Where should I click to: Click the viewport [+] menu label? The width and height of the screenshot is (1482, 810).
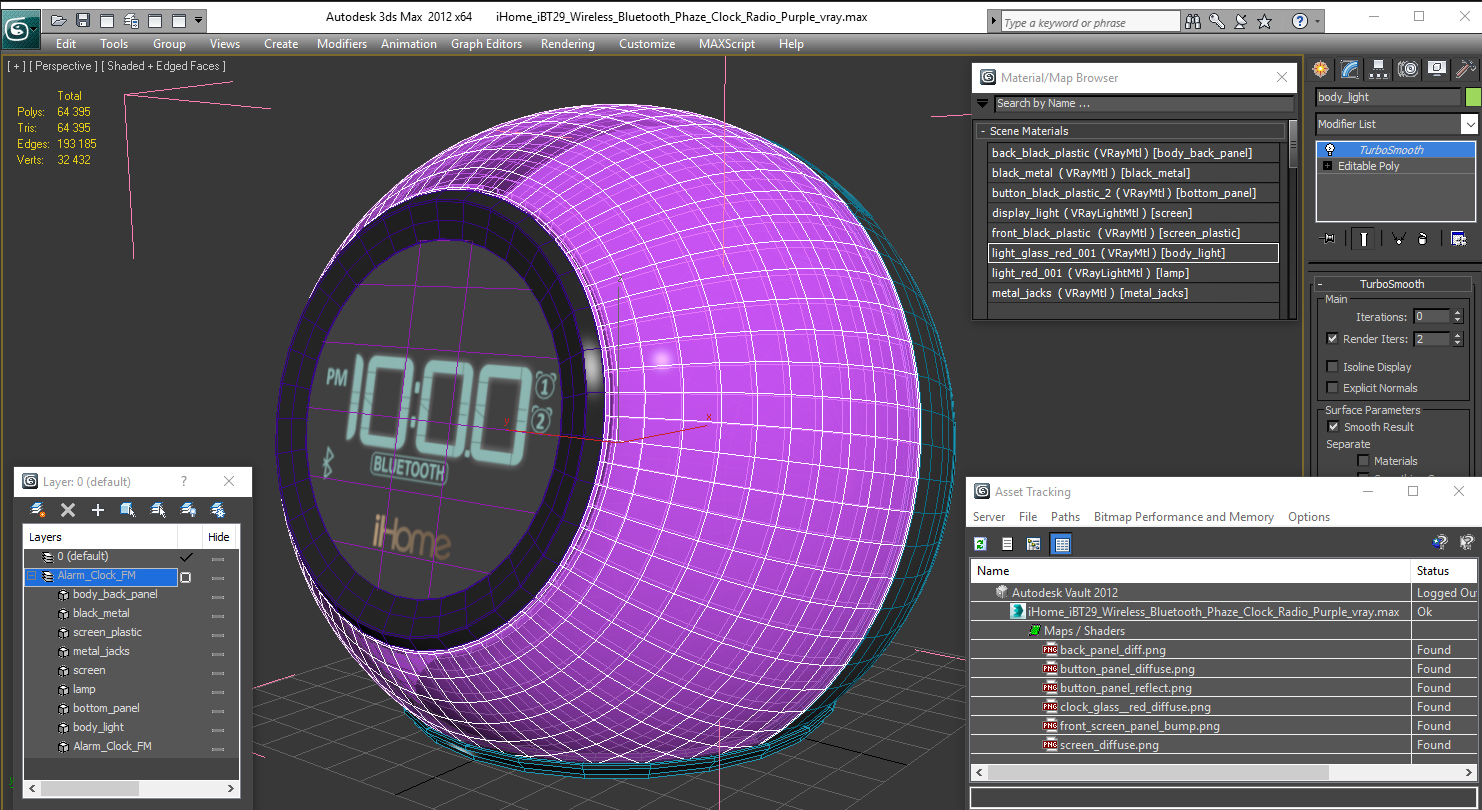[x=16, y=66]
